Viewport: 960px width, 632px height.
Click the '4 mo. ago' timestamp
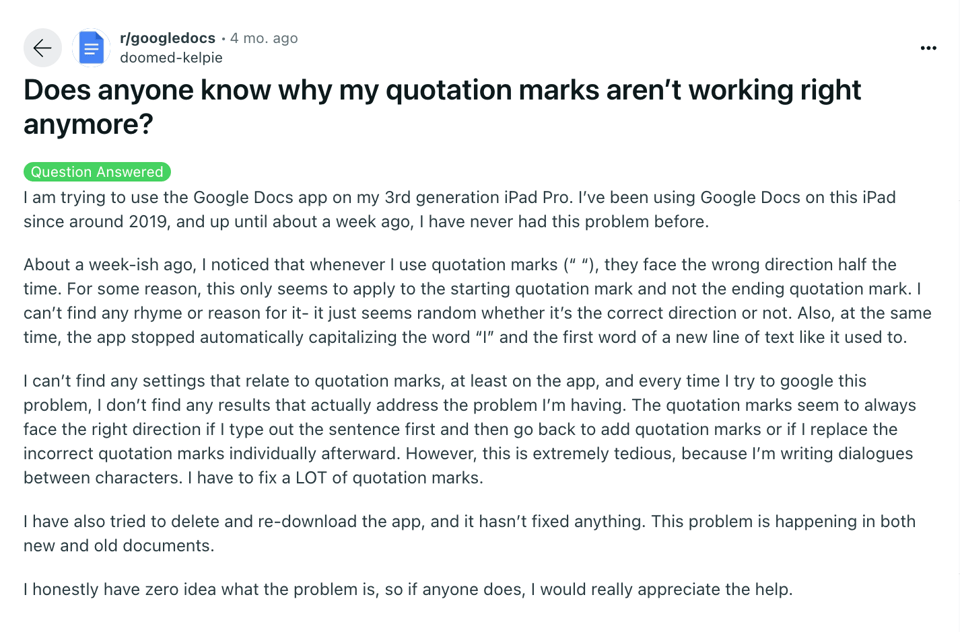tap(264, 38)
